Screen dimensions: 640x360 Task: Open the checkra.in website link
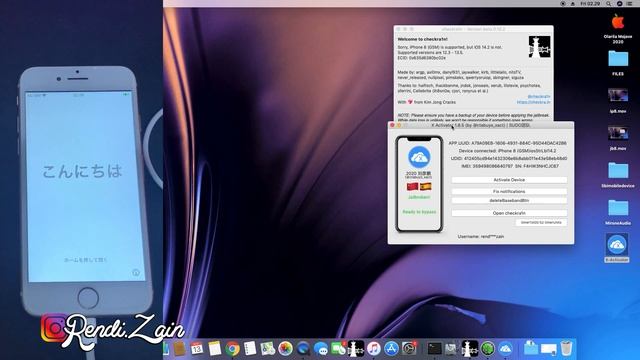pos(533,102)
